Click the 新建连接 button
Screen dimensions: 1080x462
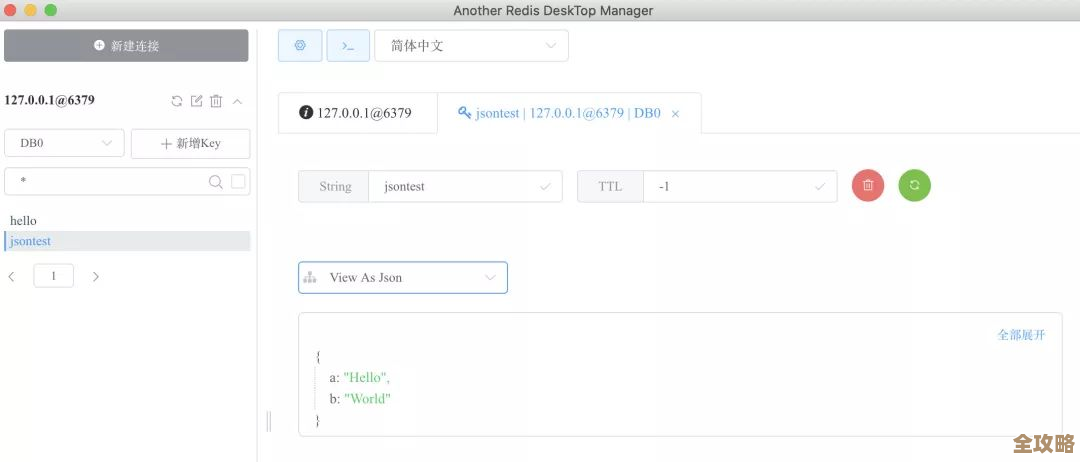126,46
